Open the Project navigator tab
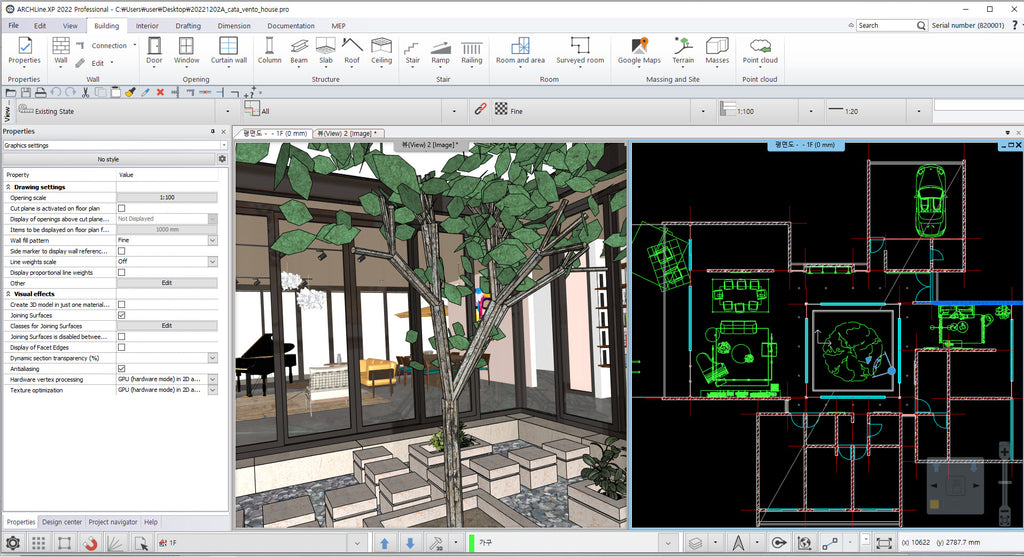The image size is (1024, 557). click(x=113, y=522)
